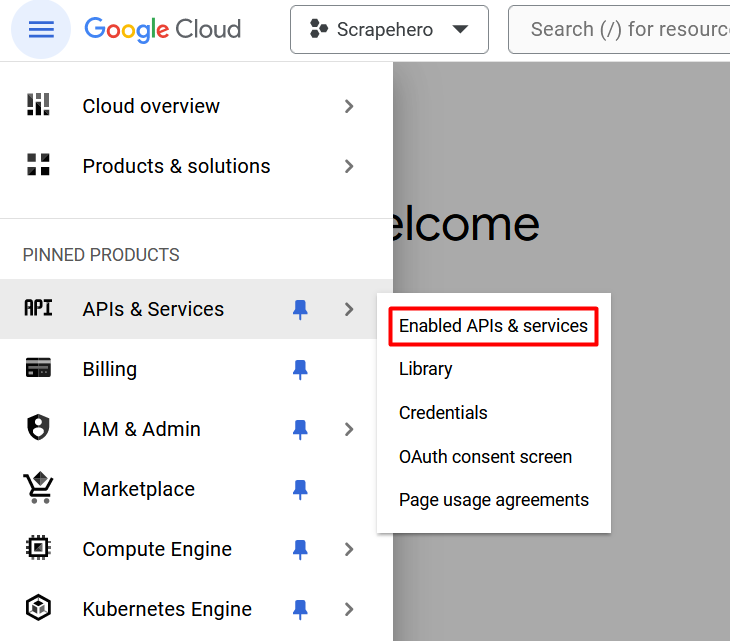Click the project selector dropdown arrow
Viewport: 730px width, 641px height.
click(460, 29)
